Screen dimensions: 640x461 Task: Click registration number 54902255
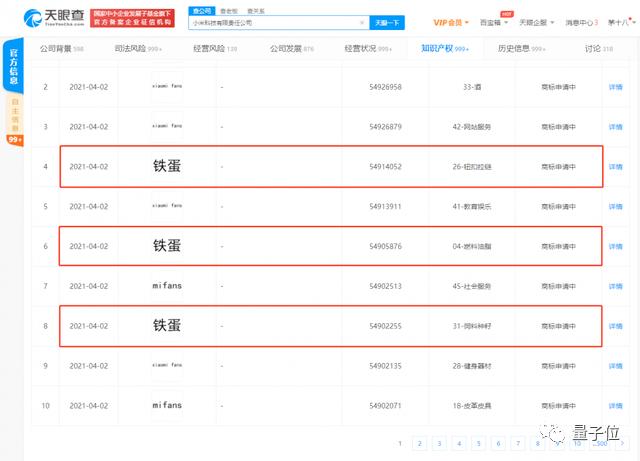385,326
